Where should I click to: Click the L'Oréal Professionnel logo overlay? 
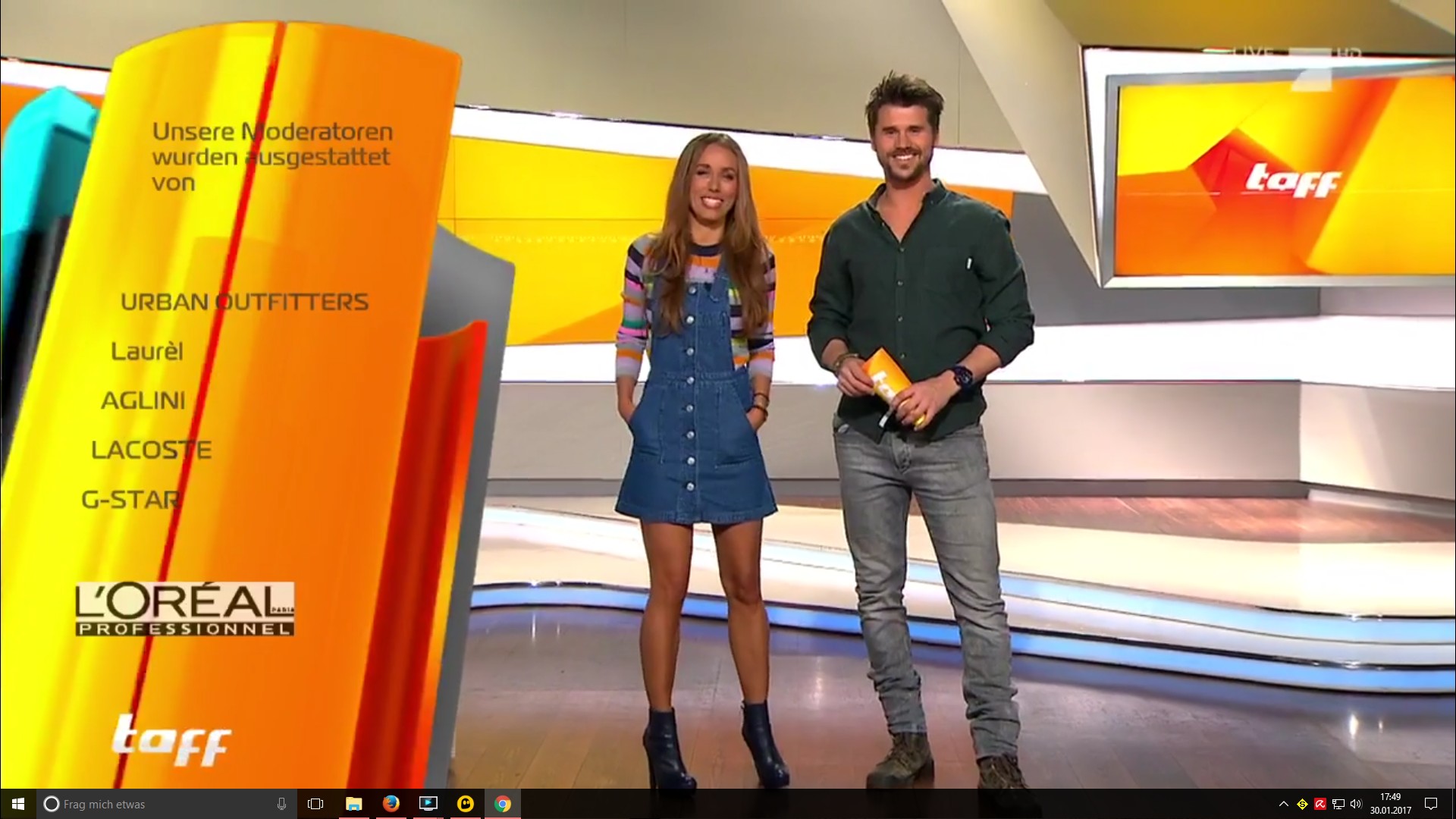(x=184, y=609)
